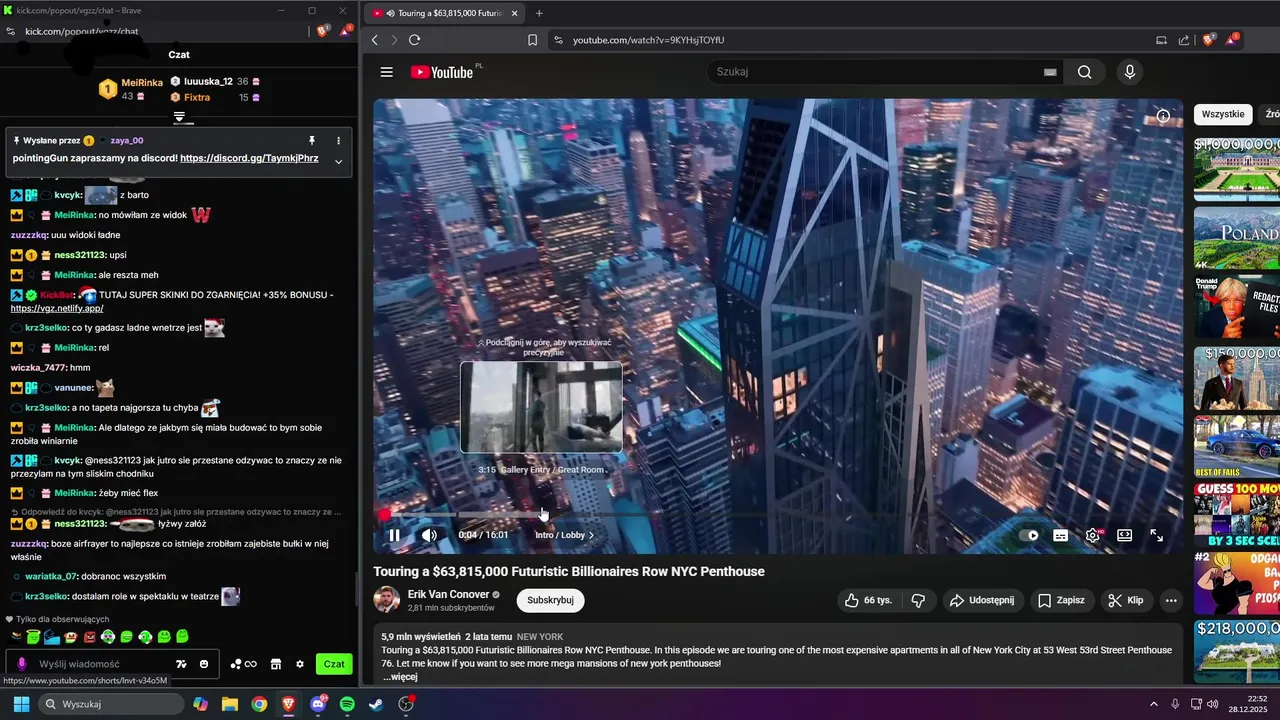
Task: Open the vgz.netlify.app link in chat
Action: (x=57, y=308)
